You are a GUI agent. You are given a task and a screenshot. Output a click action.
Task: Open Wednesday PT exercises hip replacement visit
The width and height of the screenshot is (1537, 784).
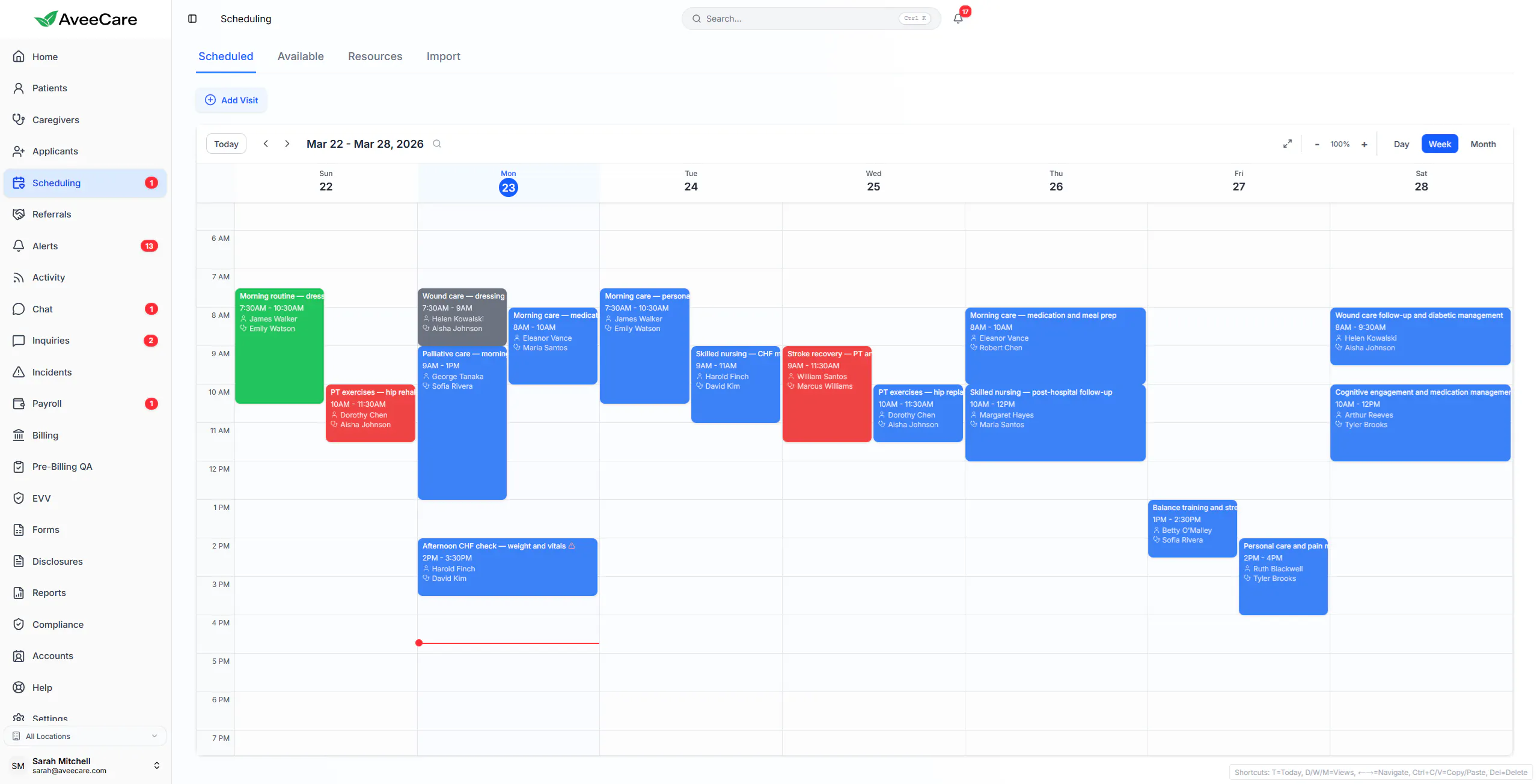pyautogui.click(x=918, y=413)
